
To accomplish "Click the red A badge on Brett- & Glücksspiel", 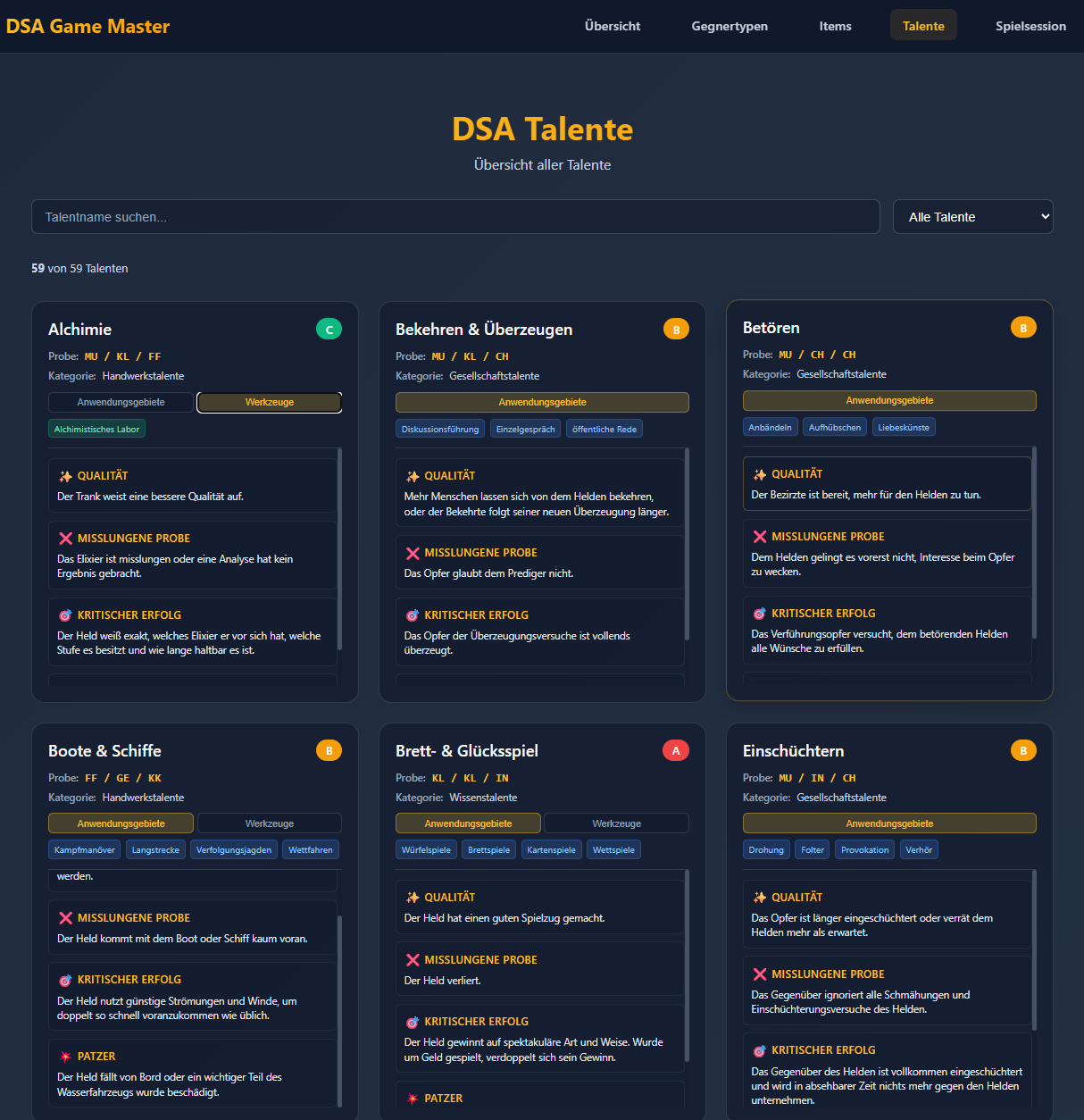I will pos(675,751).
